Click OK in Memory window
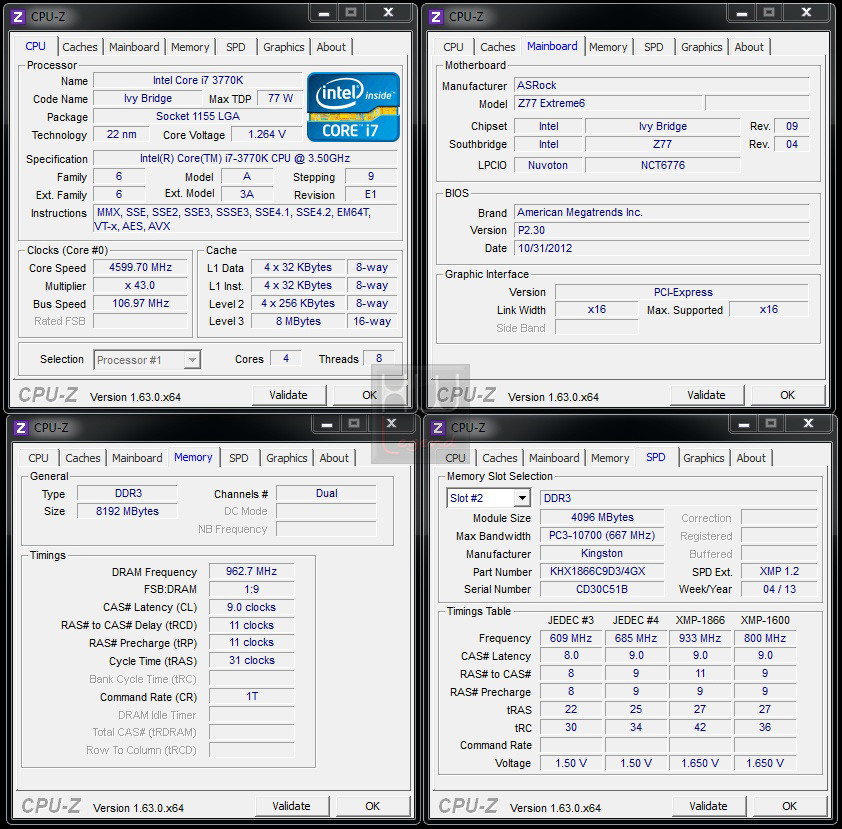This screenshot has width=842, height=829. point(373,806)
